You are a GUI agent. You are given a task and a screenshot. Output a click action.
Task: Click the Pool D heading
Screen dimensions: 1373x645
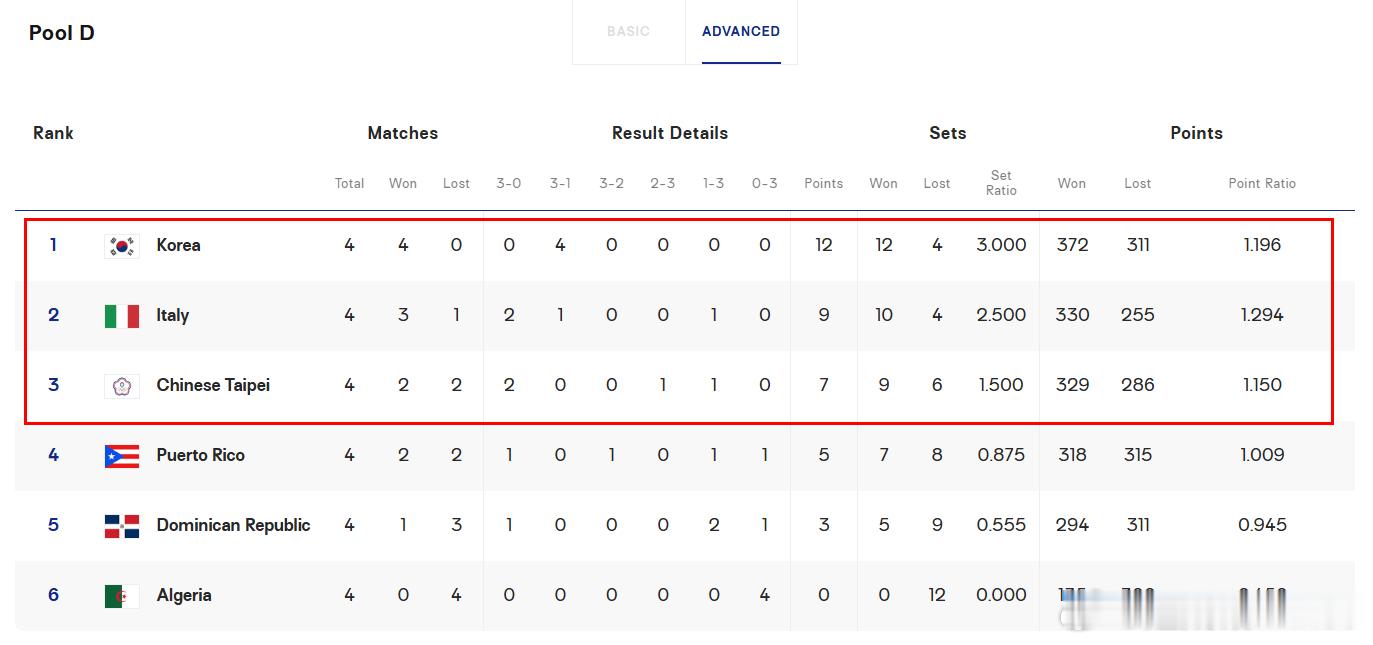(x=62, y=33)
